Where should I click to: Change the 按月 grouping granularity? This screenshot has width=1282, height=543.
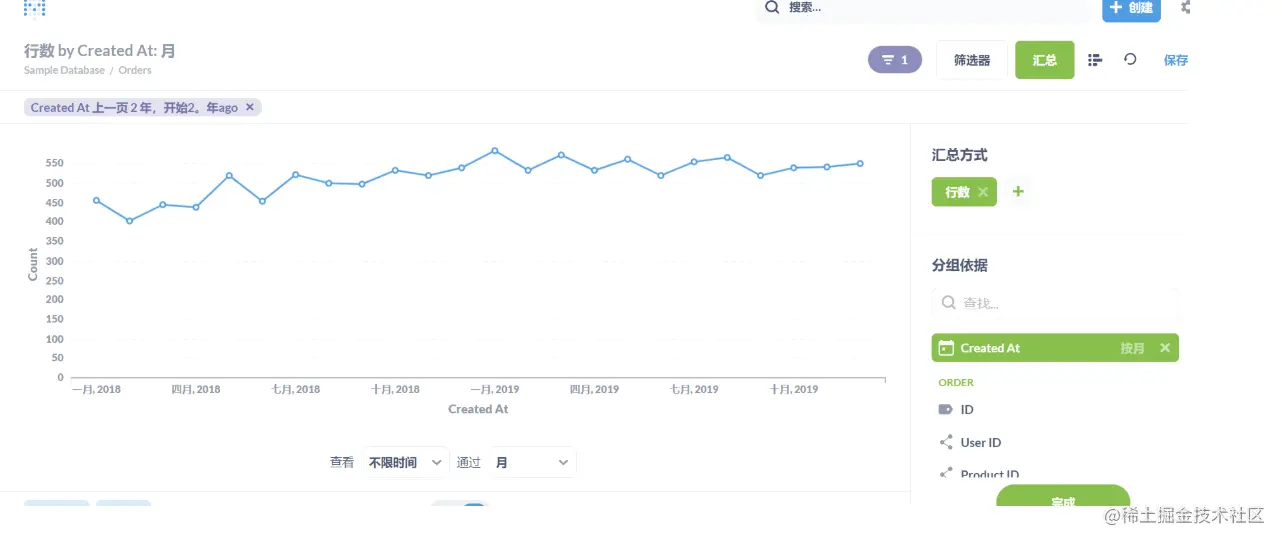click(1132, 348)
